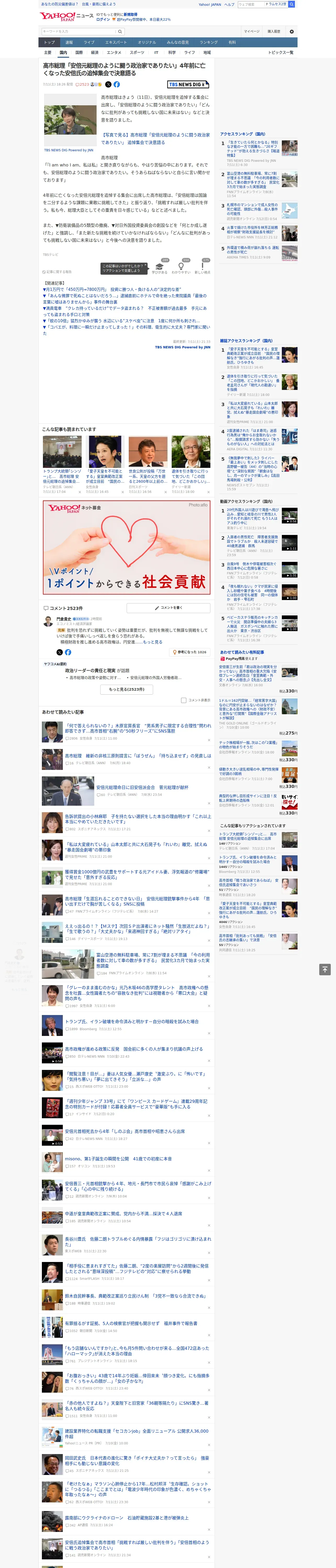Screen dimensions: 336x1568
Task: Open the 【写真で見る】 photo link
Action: [155, 139]
